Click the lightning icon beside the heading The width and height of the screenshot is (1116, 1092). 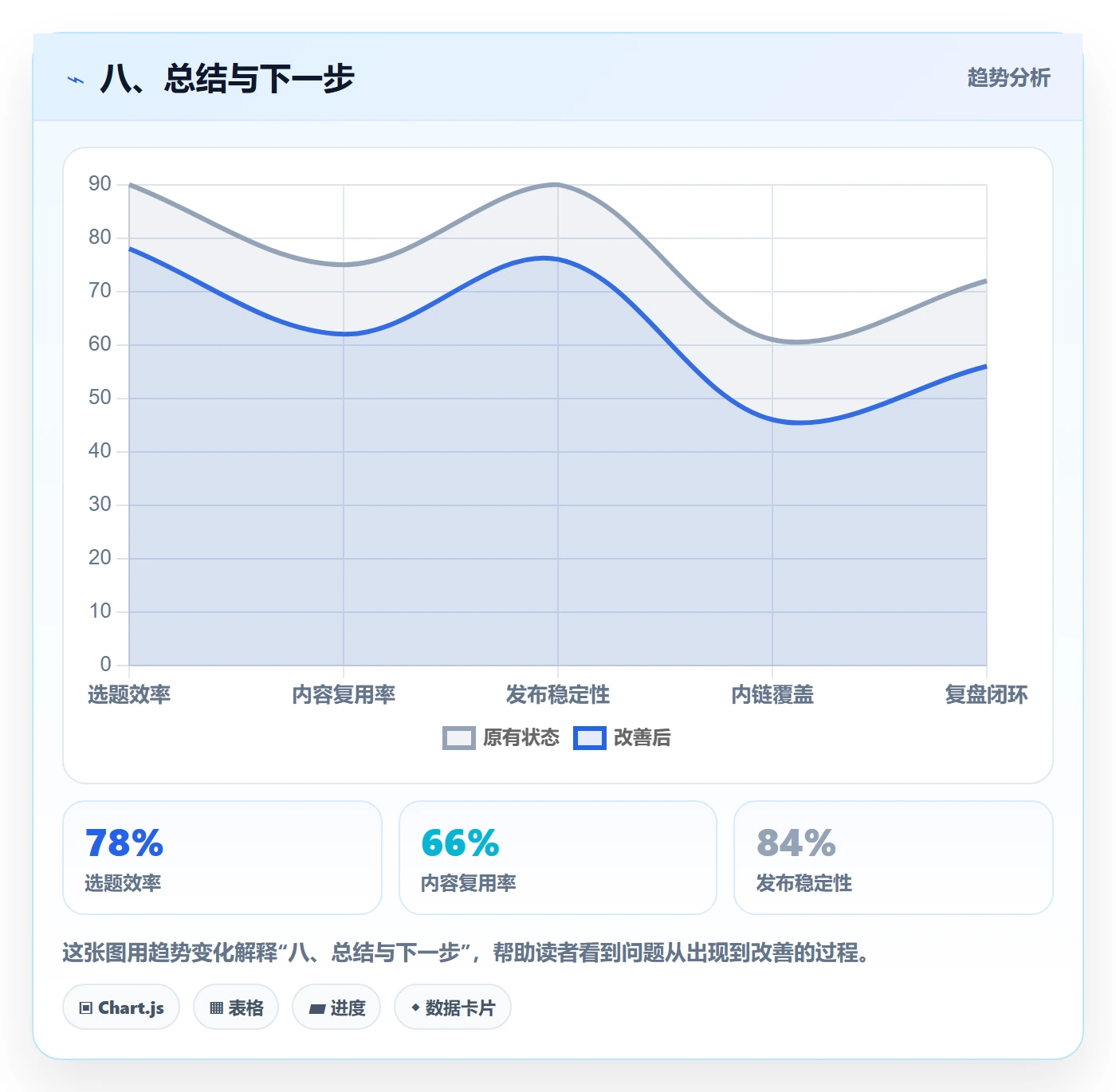tap(76, 80)
